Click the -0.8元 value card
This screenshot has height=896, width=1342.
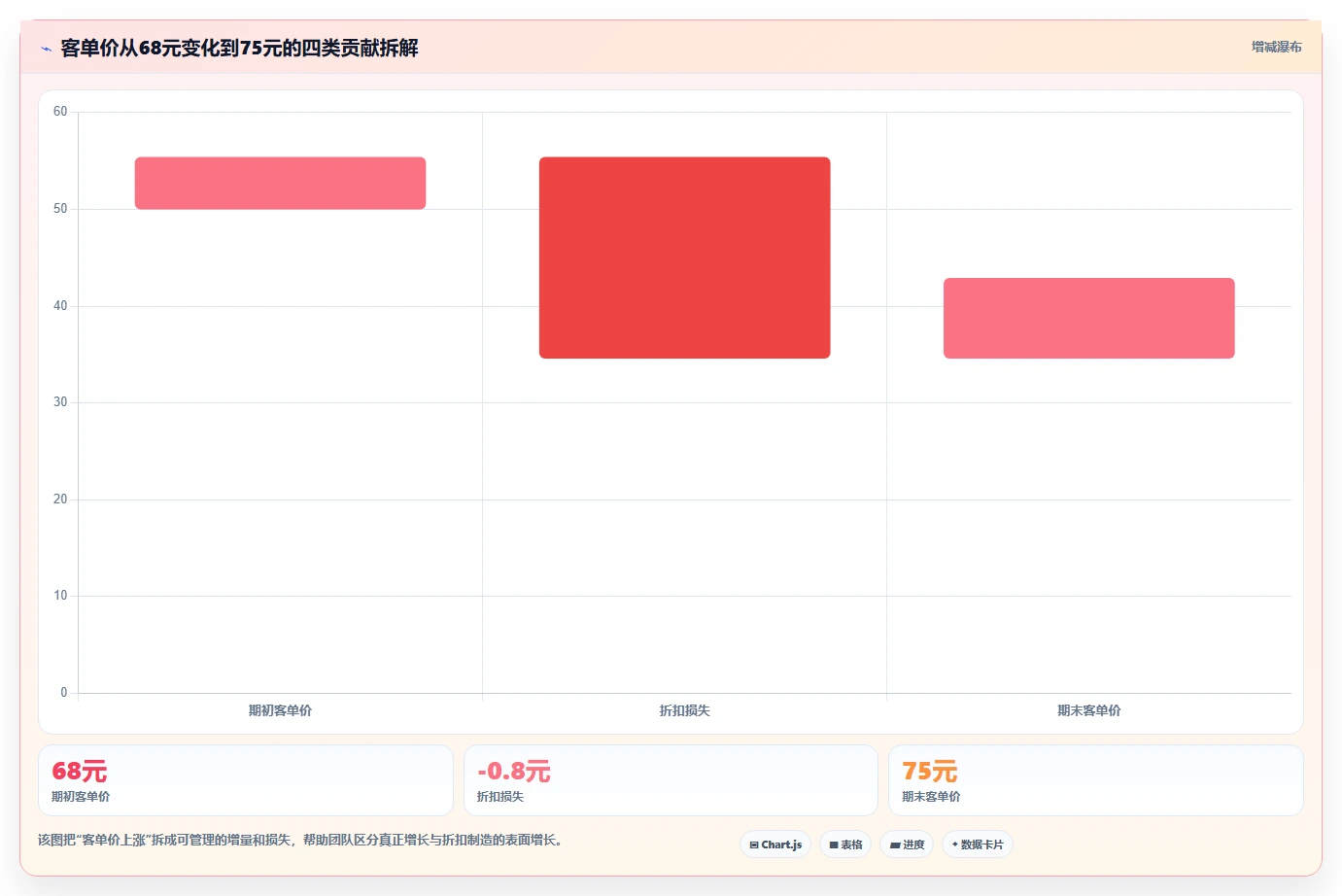(x=671, y=780)
